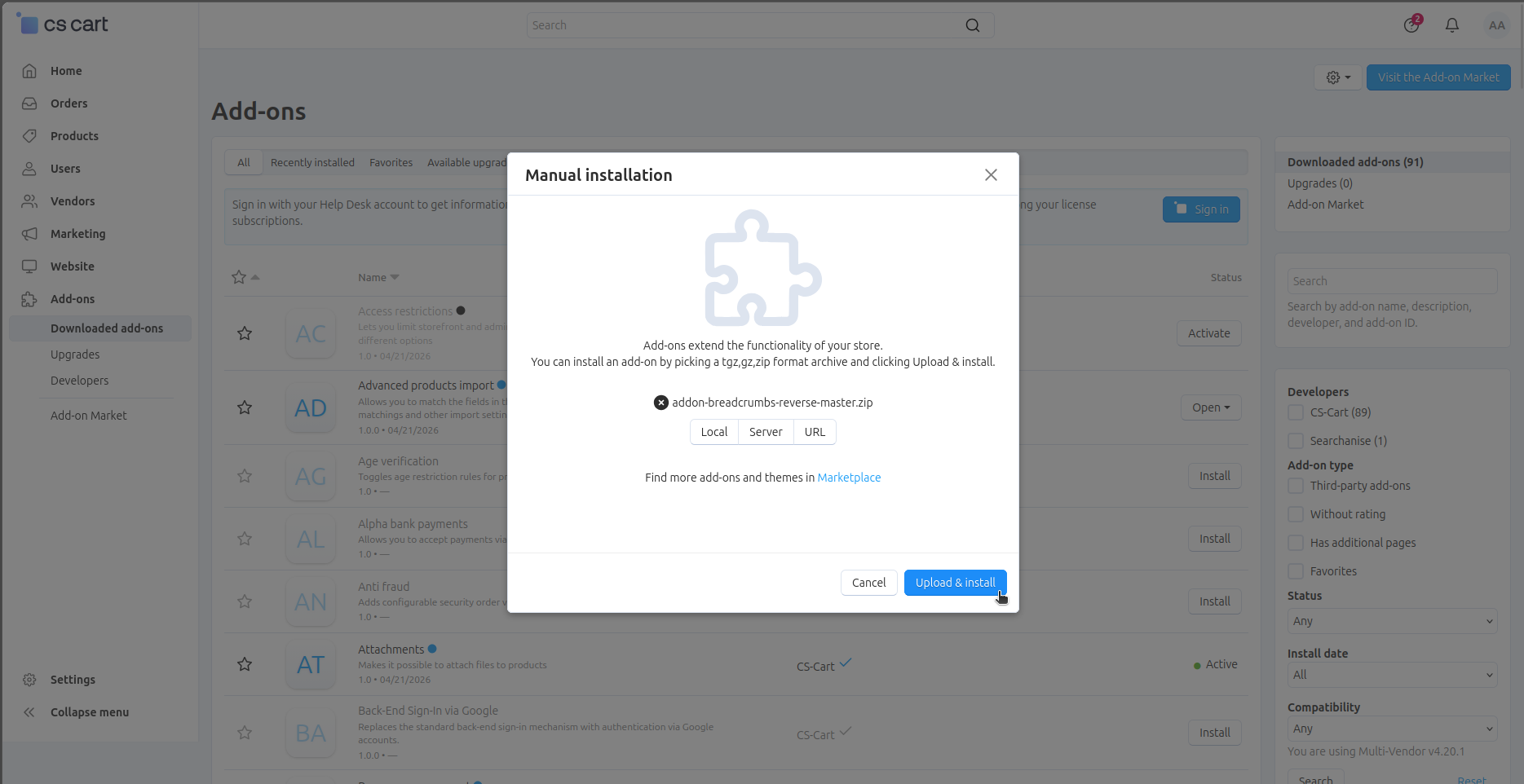Viewport: 1524px width, 784px height.
Task: Close the Manual installation dialog
Action: tap(991, 175)
